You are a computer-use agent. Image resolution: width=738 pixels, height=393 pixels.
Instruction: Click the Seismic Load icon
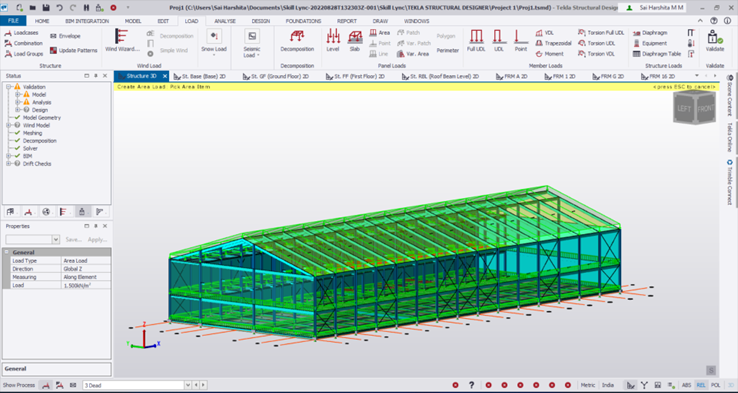pyautogui.click(x=252, y=42)
